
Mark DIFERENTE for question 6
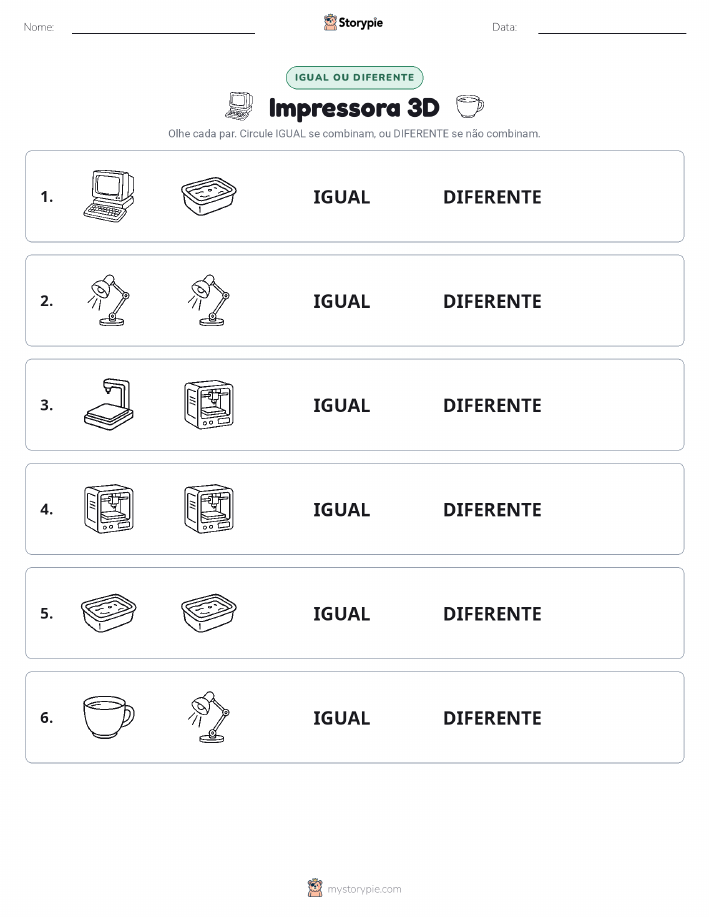492,718
